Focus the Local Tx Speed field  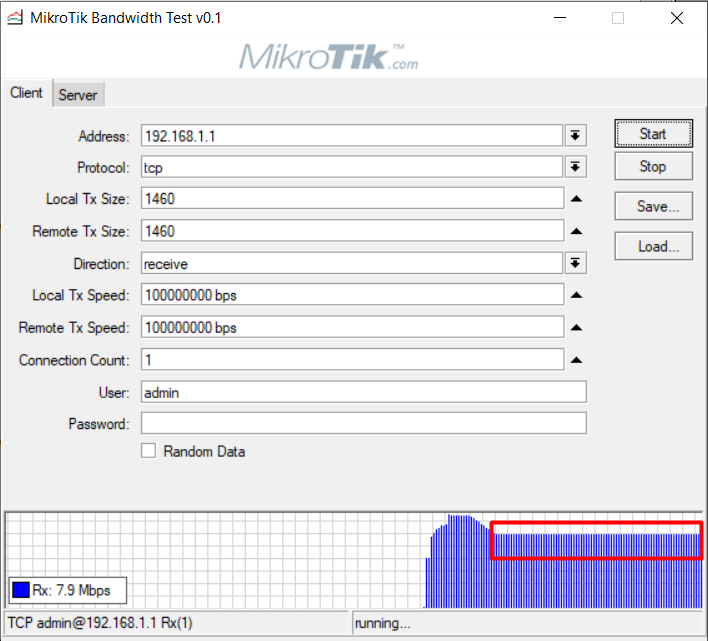click(x=352, y=295)
